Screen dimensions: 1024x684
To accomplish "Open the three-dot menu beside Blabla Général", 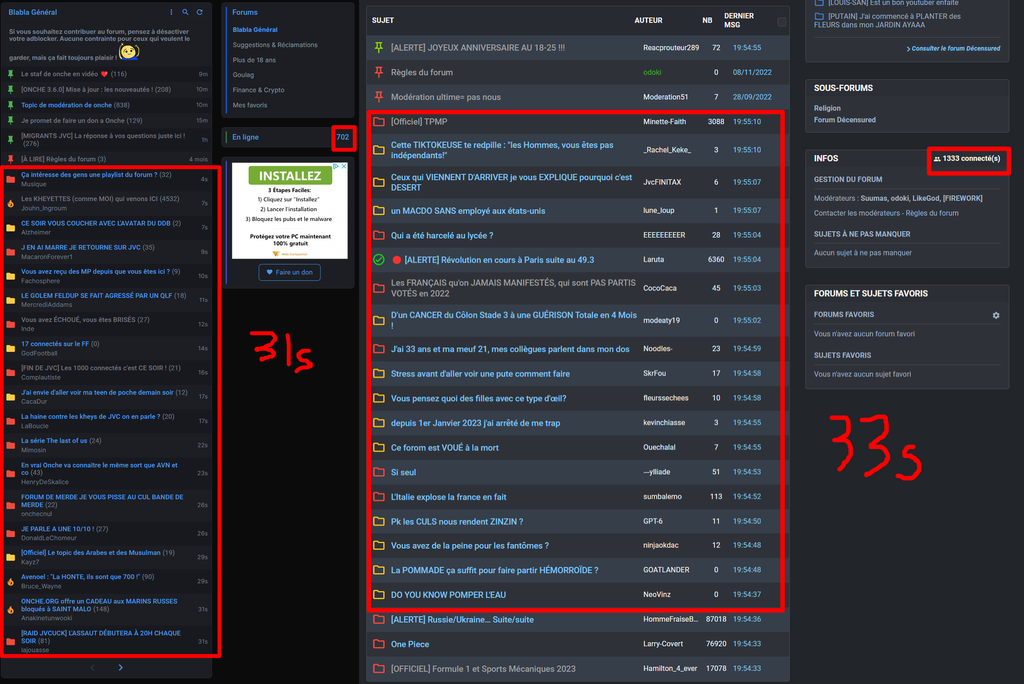I will coord(171,12).
